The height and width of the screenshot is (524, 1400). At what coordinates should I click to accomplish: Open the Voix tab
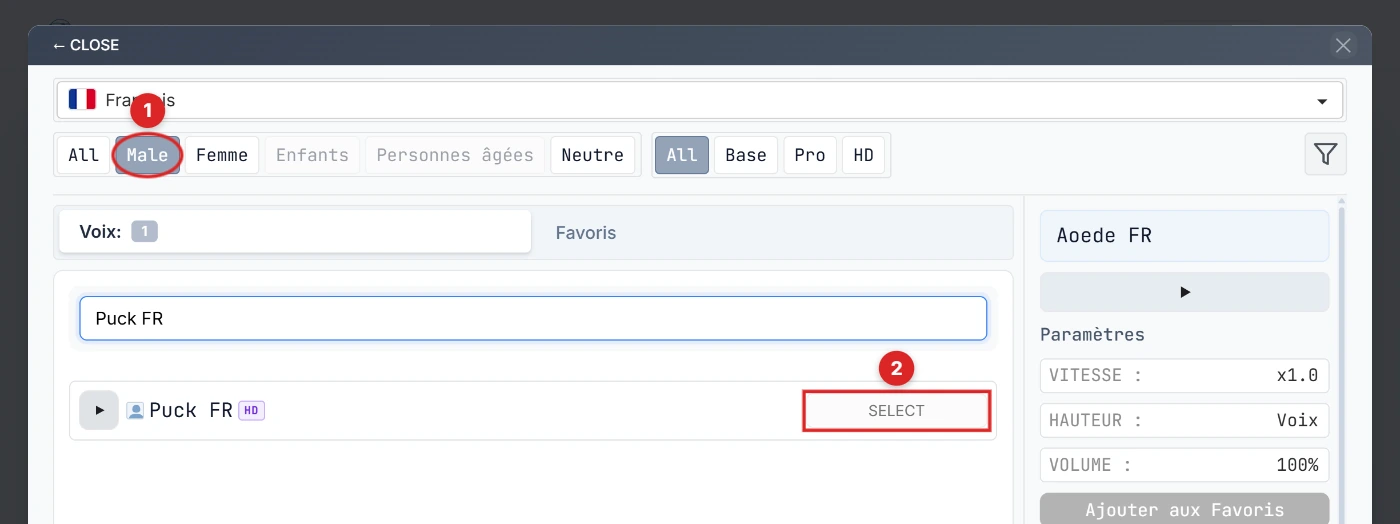tap(294, 232)
